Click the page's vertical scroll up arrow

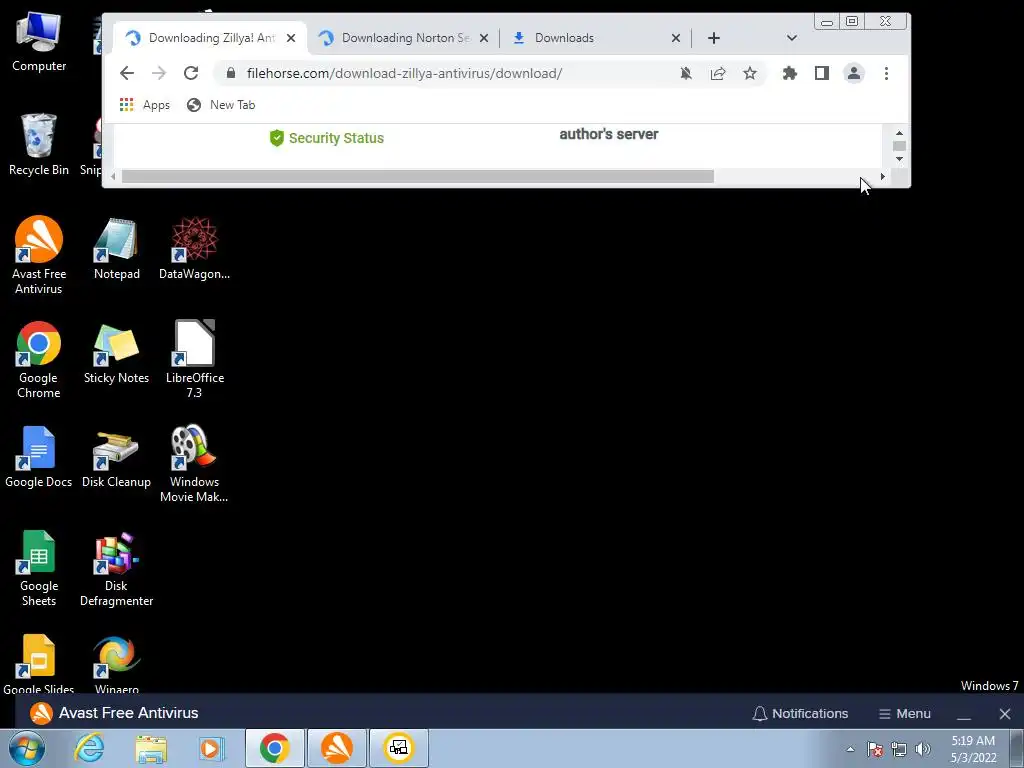pos(899,133)
